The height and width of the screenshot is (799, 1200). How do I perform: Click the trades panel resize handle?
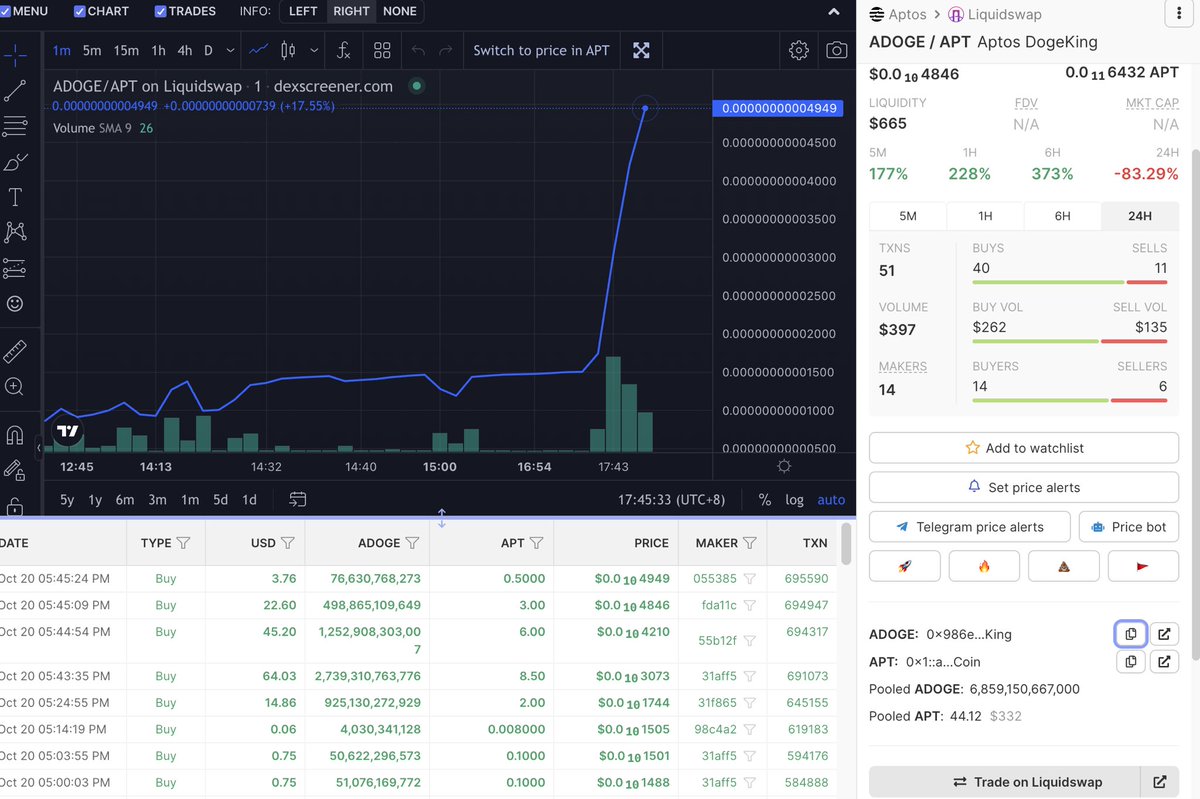click(441, 518)
